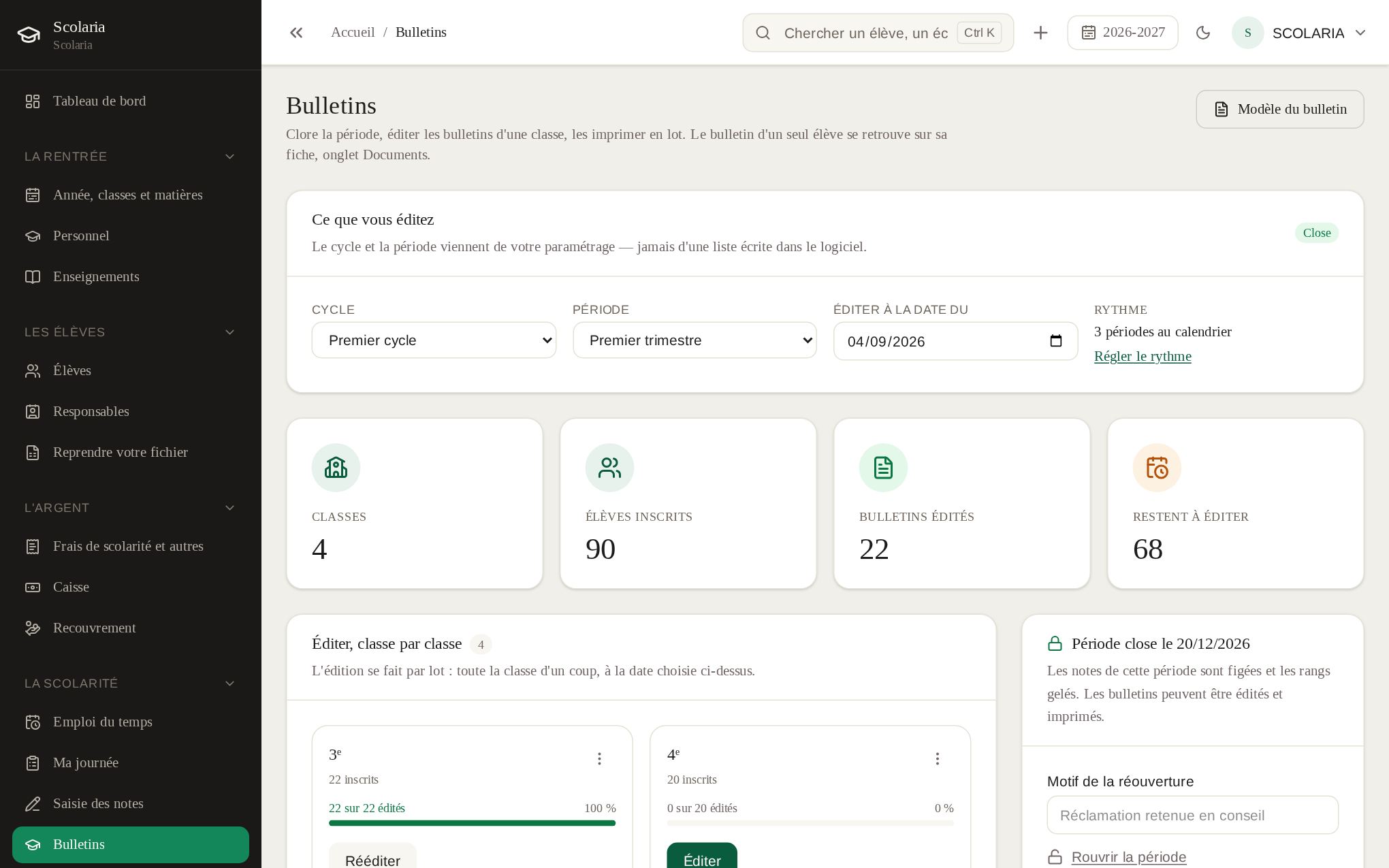Click the Accueil breadcrumb link
Image resolution: width=1389 pixels, height=868 pixels.
point(353,33)
